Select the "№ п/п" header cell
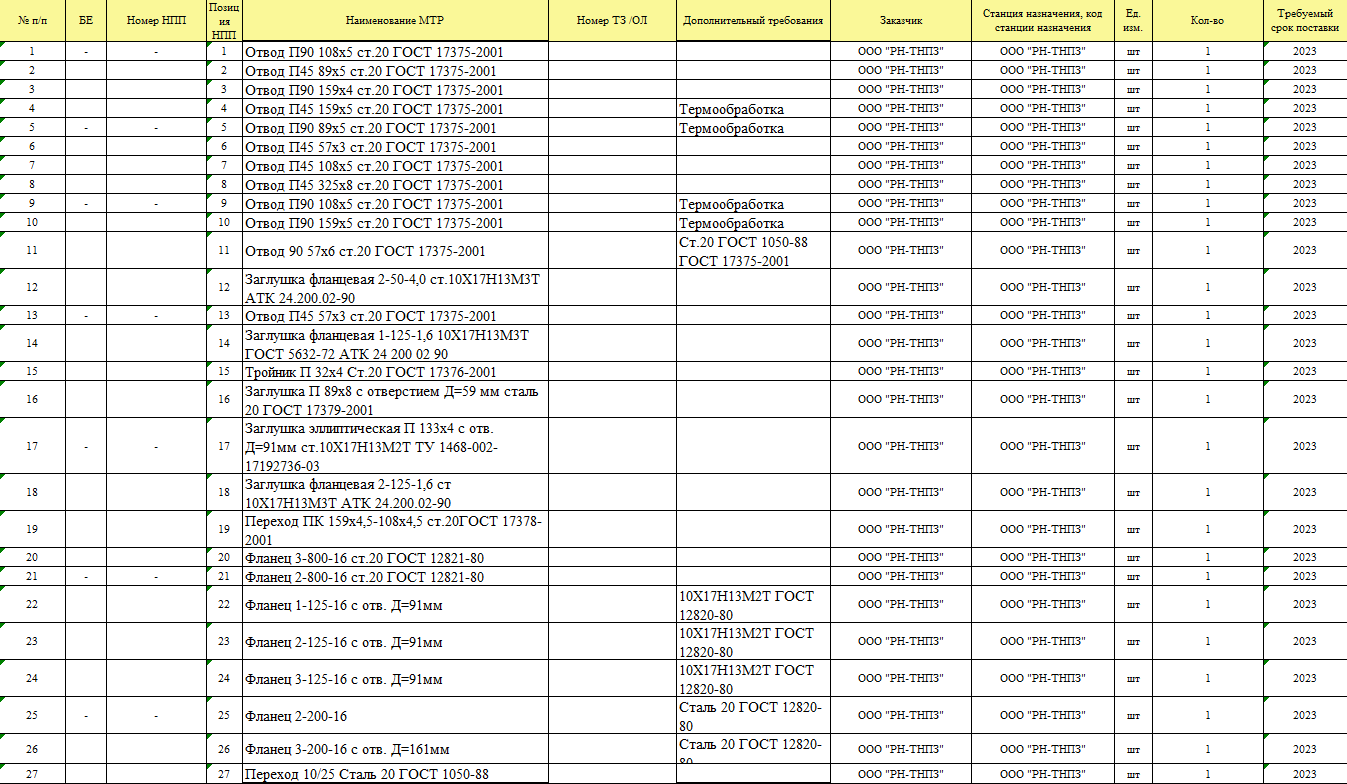 [x=32, y=20]
